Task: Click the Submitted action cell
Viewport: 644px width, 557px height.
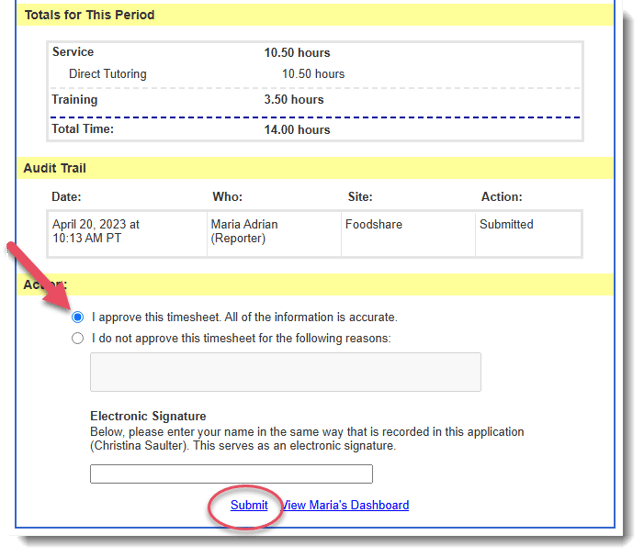Action: point(506,225)
